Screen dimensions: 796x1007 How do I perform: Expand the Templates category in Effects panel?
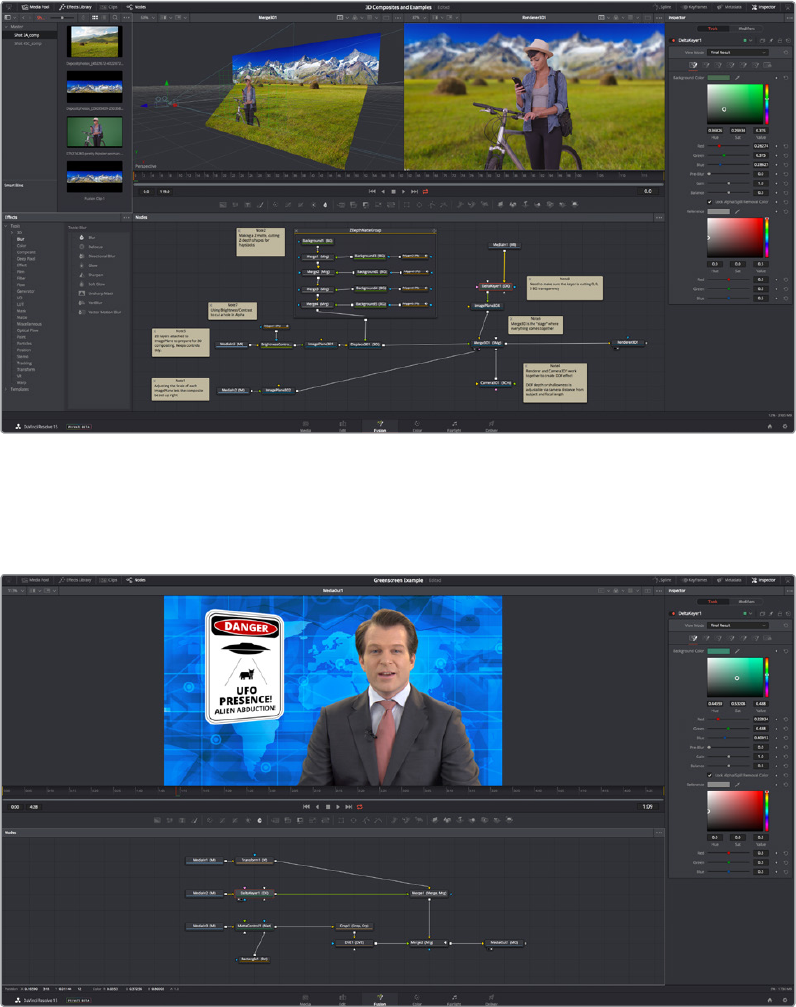tap(6, 389)
